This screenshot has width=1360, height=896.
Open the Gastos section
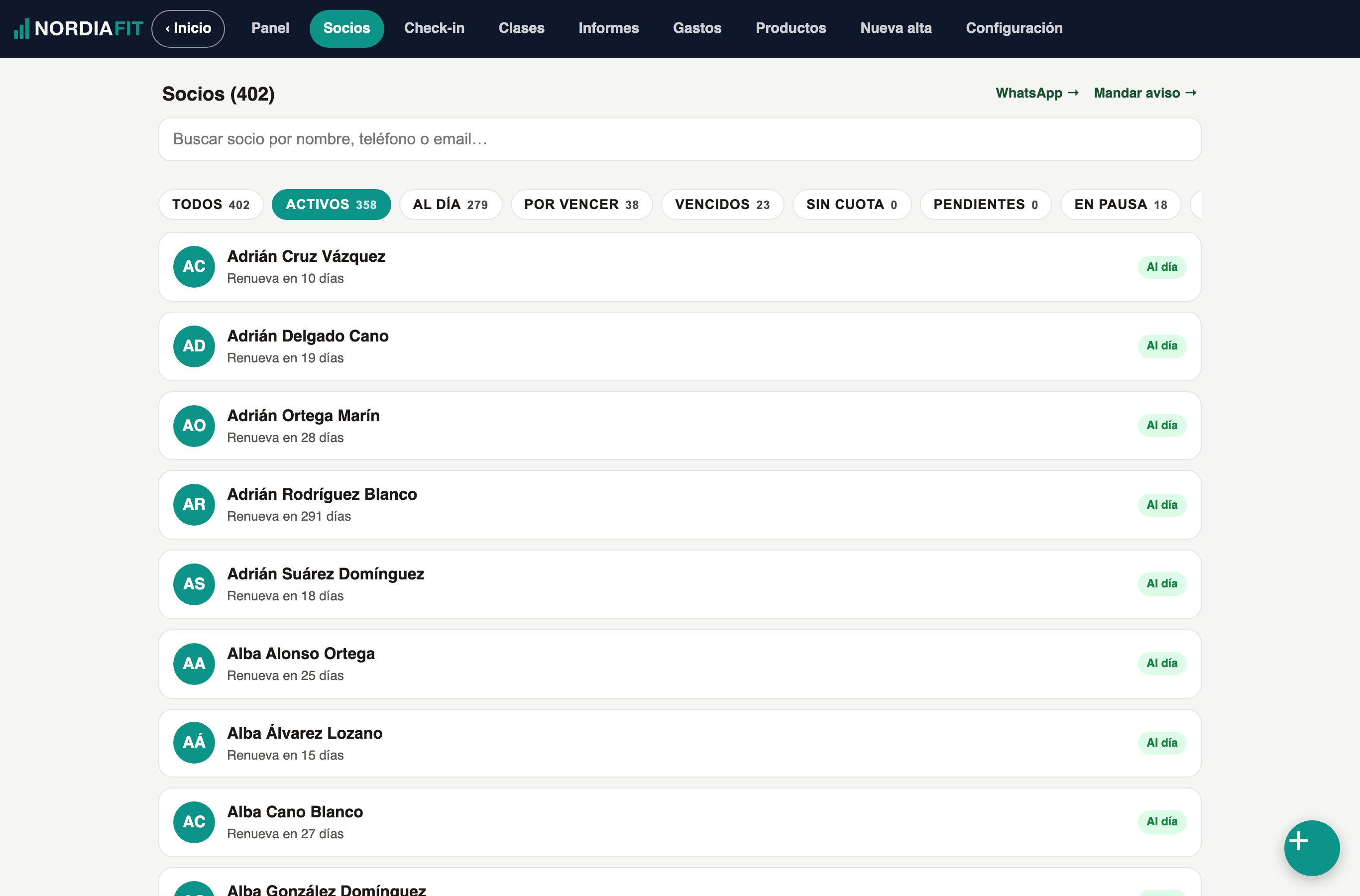697,28
